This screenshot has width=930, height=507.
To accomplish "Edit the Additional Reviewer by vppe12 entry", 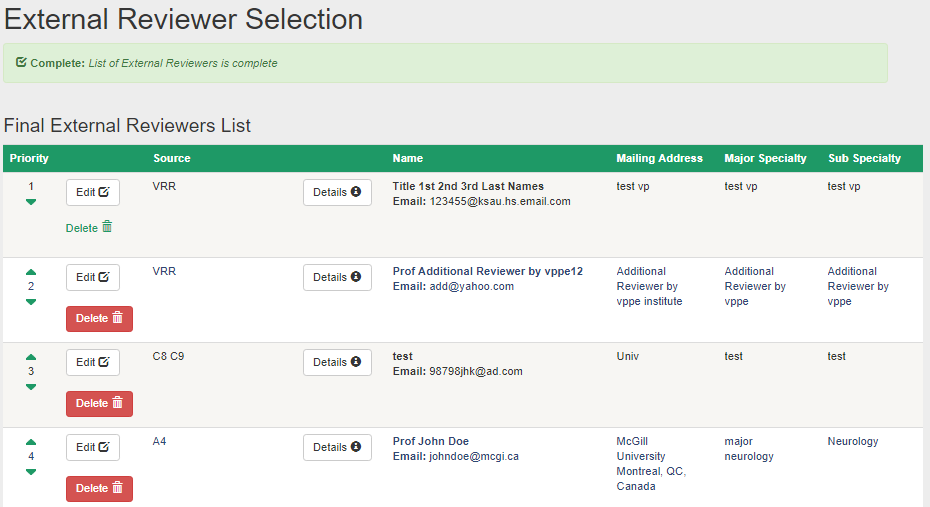I will [93, 277].
